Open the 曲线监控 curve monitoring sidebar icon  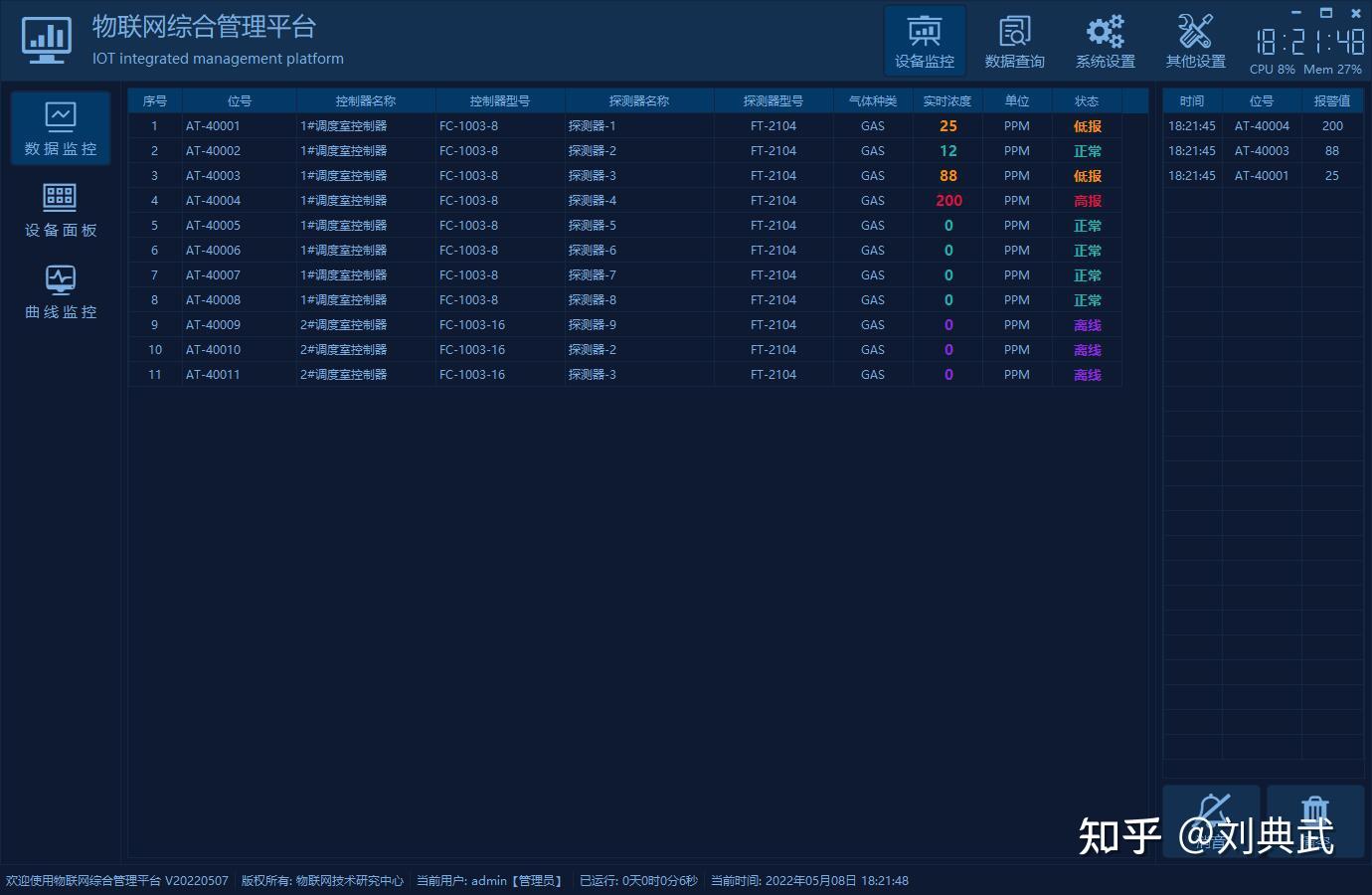coord(60,290)
